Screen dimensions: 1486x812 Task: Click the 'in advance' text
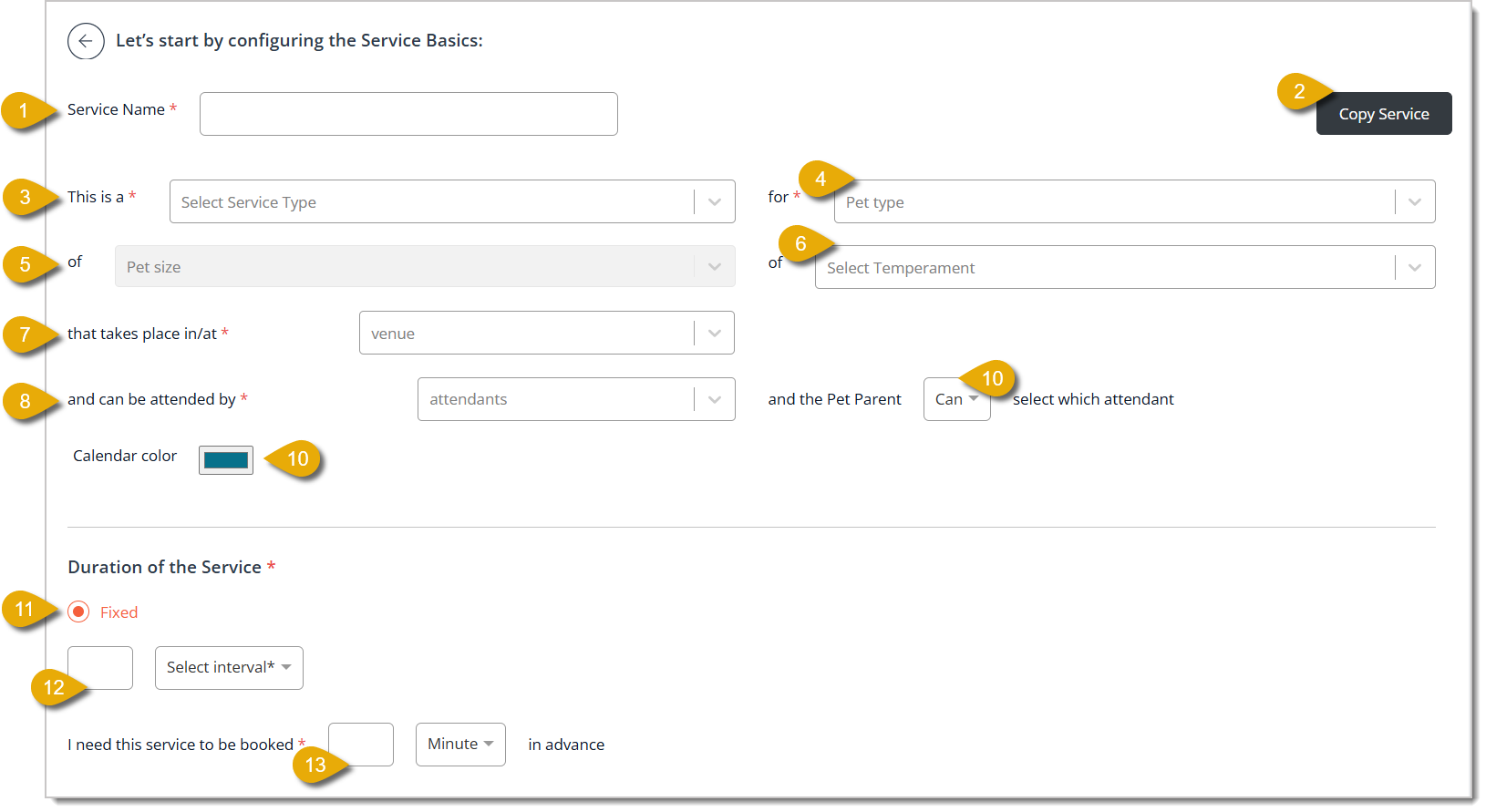click(566, 745)
